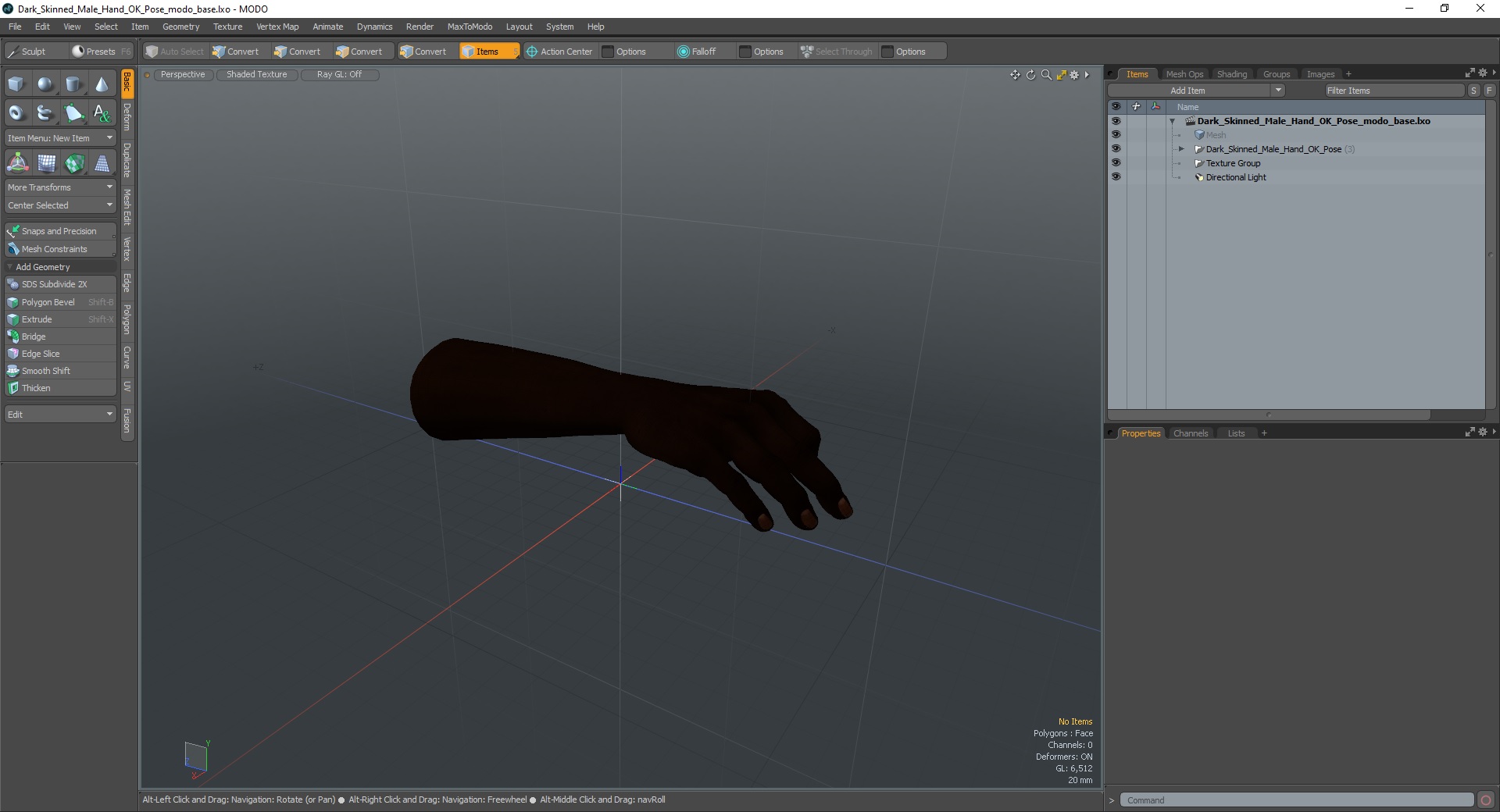
Task: Open Add Item dropdown arrow
Action: pyautogui.click(x=1278, y=91)
